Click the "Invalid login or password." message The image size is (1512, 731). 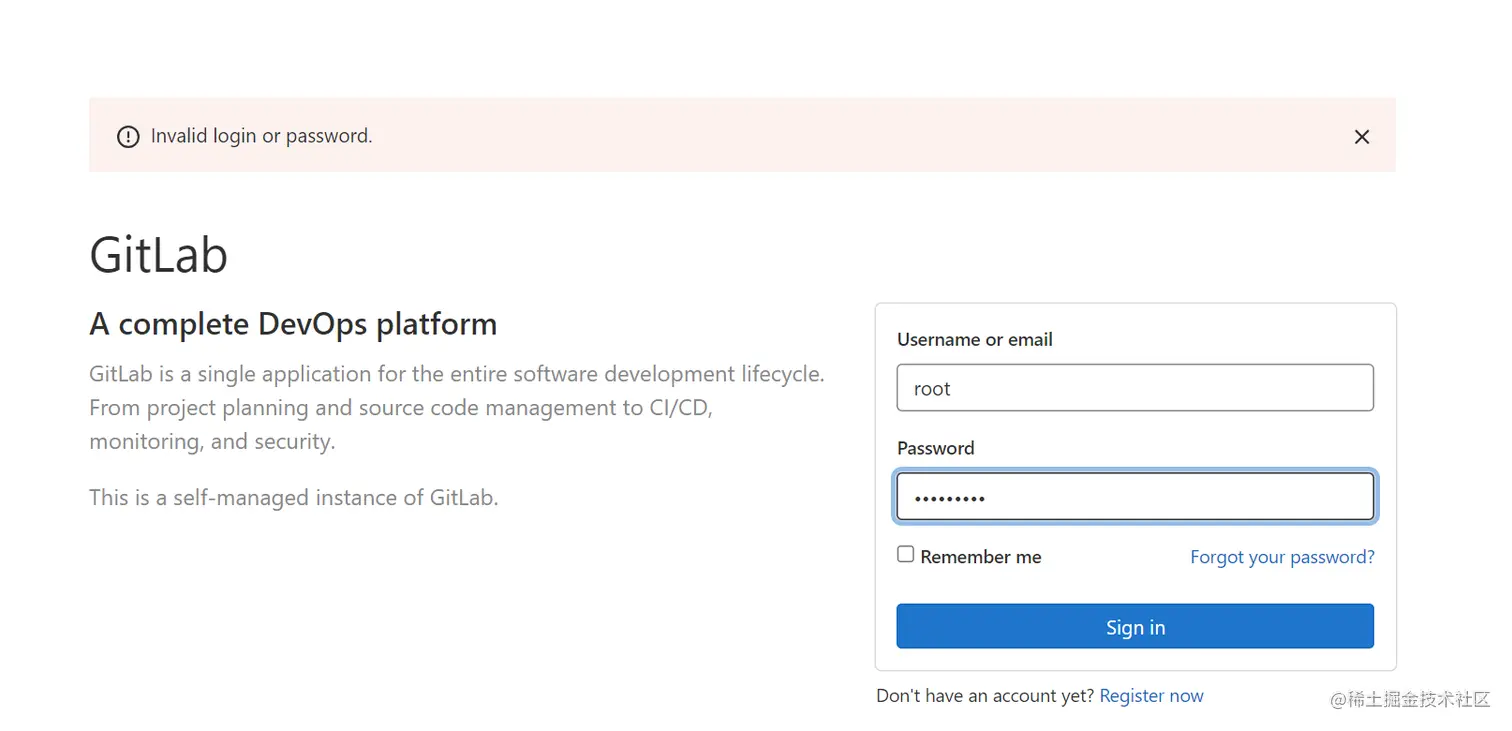[261, 136]
